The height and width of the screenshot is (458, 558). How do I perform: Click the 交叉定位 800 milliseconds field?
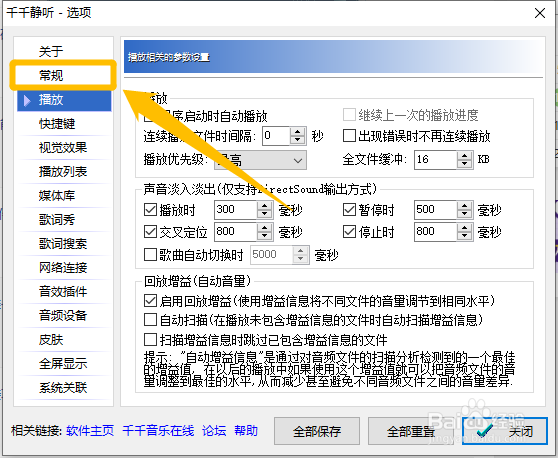[236, 232]
